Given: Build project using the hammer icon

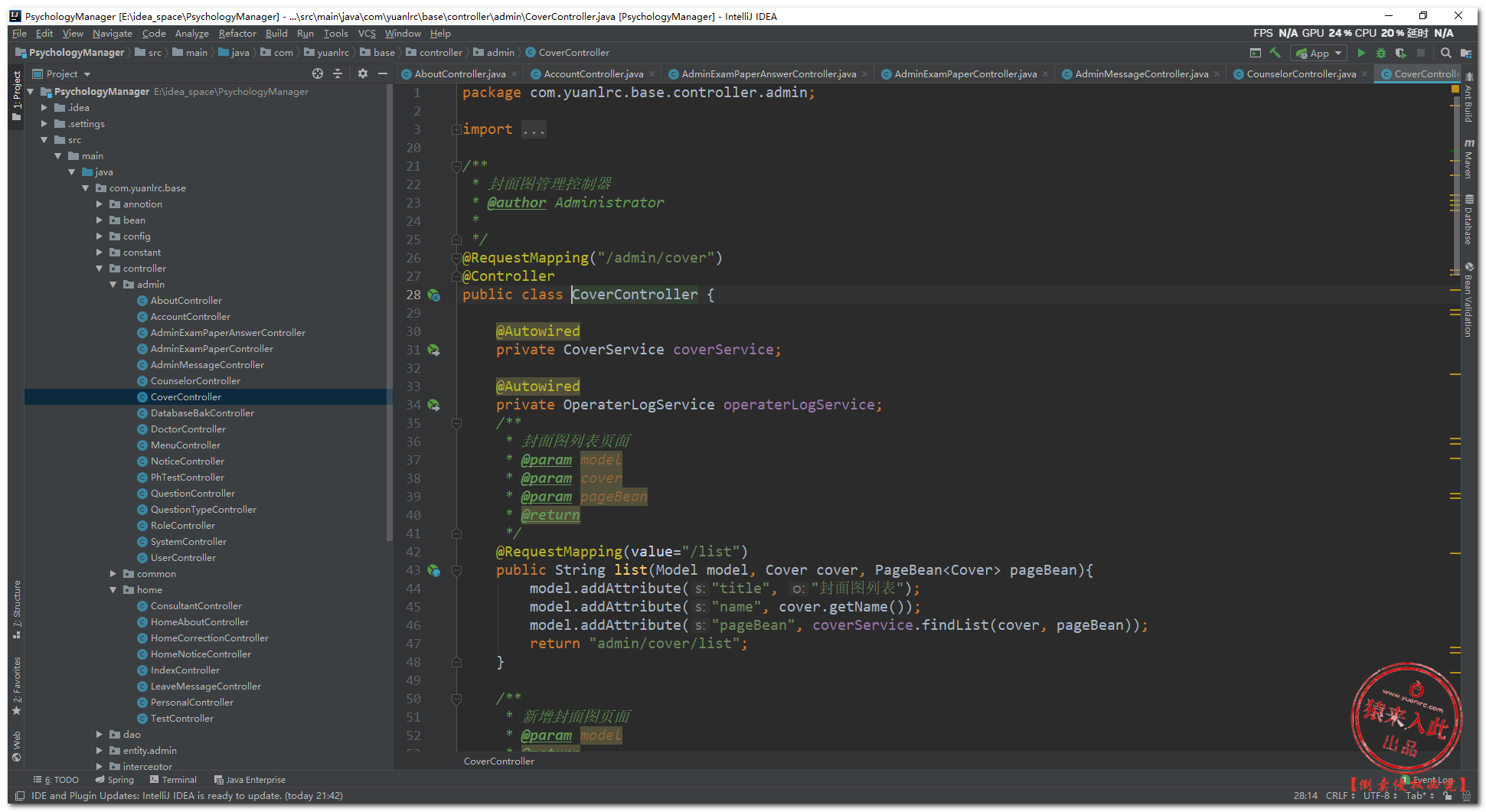Looking at the screenshot, I should (x=1275, y=53).
